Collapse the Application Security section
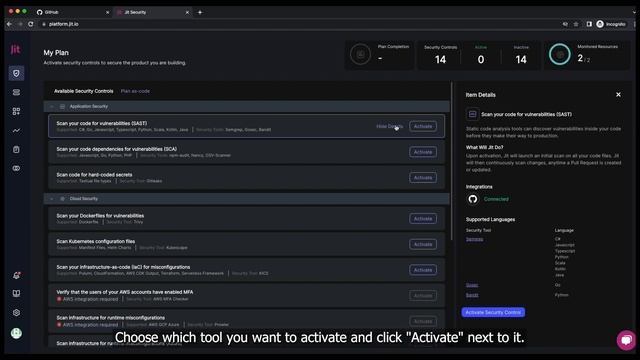 [x=51, y=107]
